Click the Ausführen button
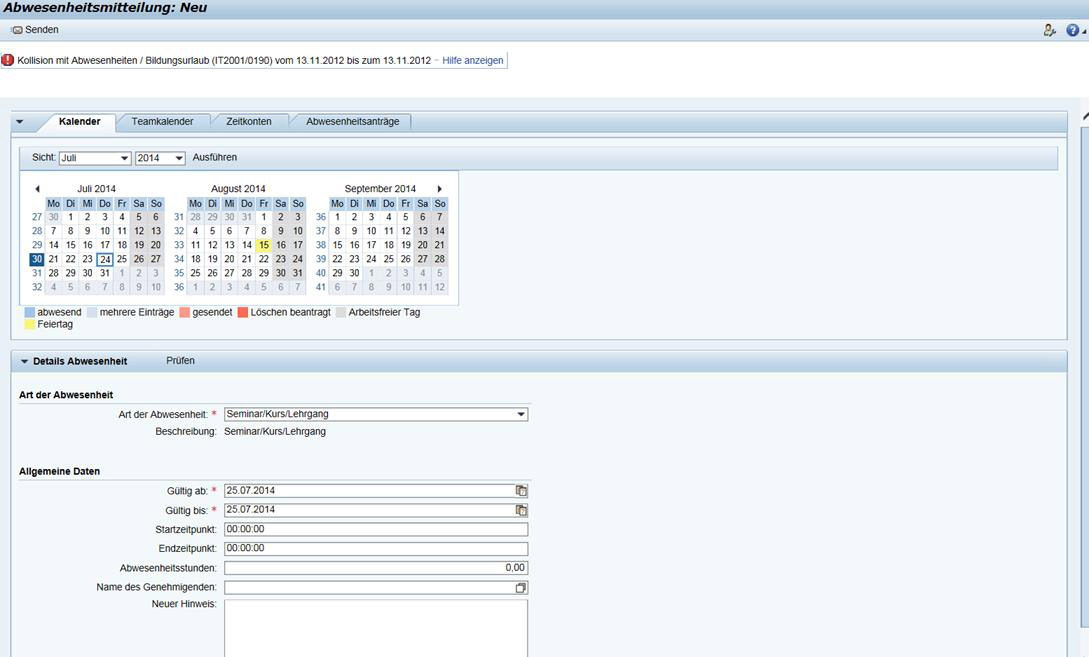 215,158
